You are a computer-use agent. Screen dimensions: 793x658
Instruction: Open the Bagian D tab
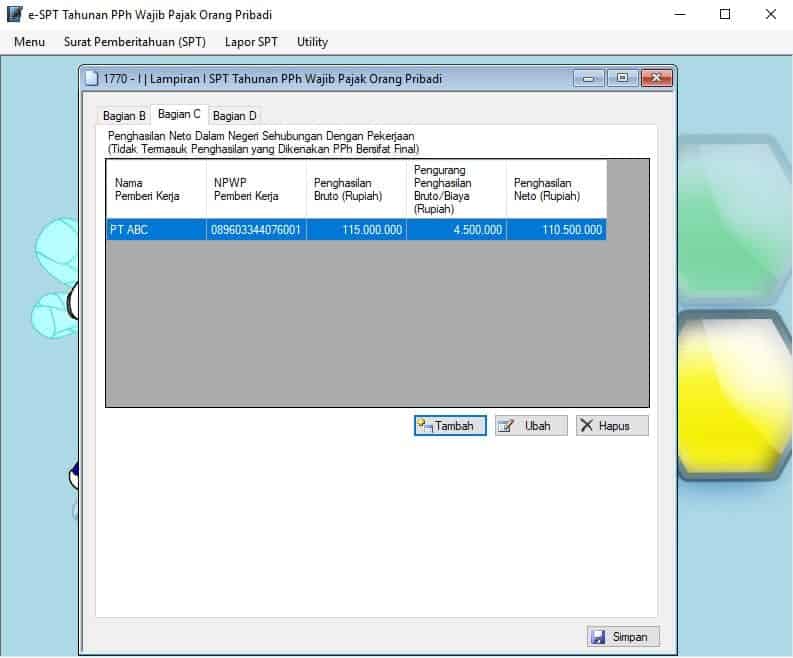point(235,116)
